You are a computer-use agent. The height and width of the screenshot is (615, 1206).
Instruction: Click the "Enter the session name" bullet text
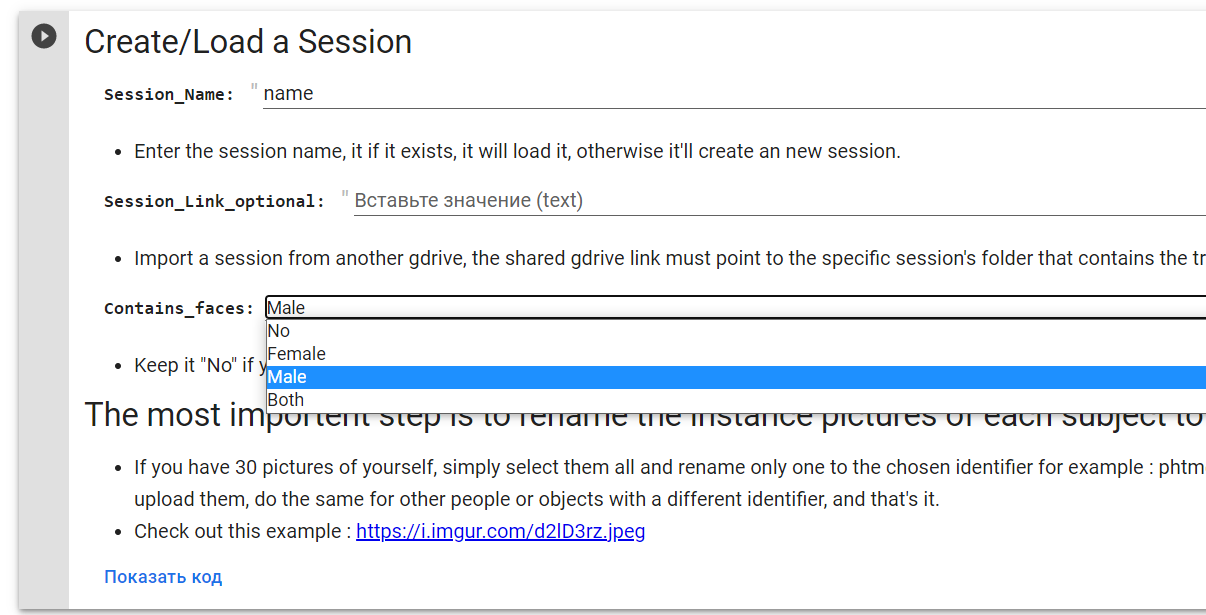(x=517, y=152)
